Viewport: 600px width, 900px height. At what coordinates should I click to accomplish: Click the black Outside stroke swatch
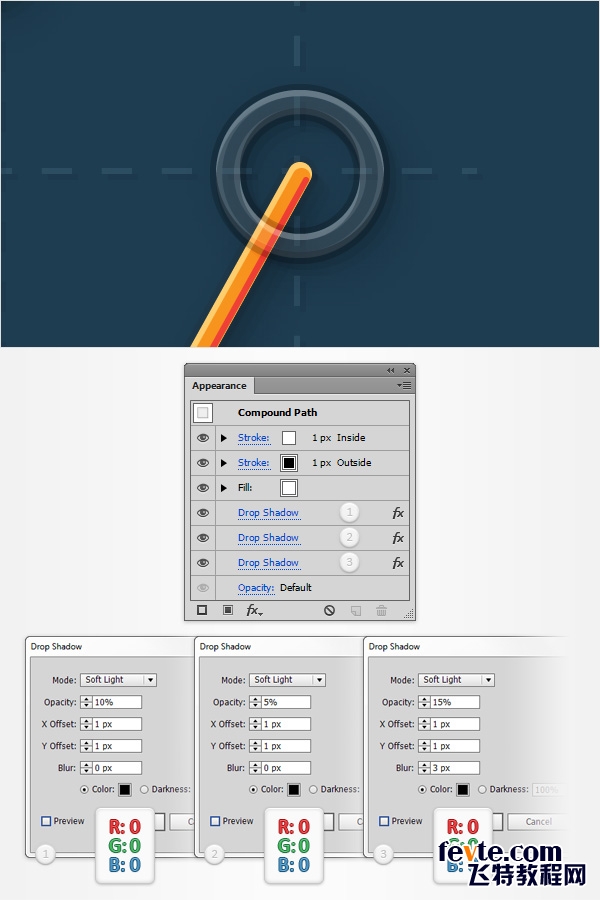point(289,463)
